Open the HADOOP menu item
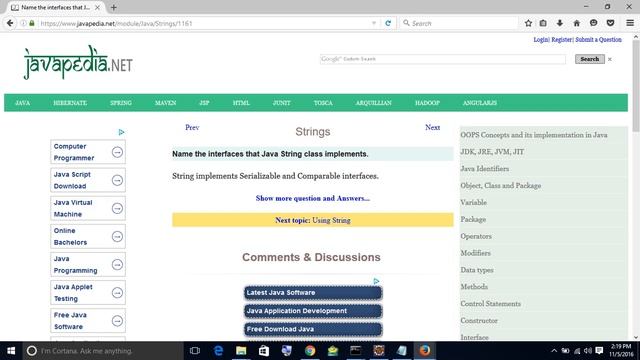The width and height of the screenshot is (640, 360). tap(427, 103)
